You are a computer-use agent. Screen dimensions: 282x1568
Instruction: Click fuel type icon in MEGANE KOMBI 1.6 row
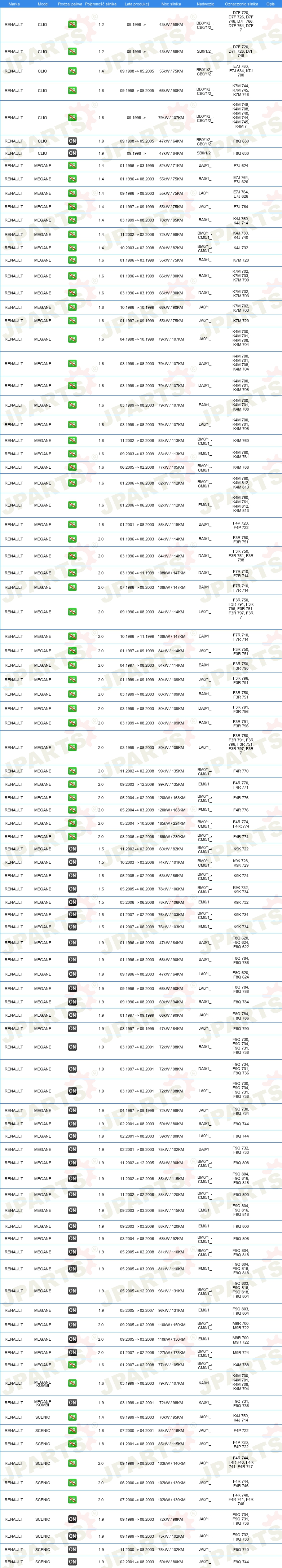72,1384
